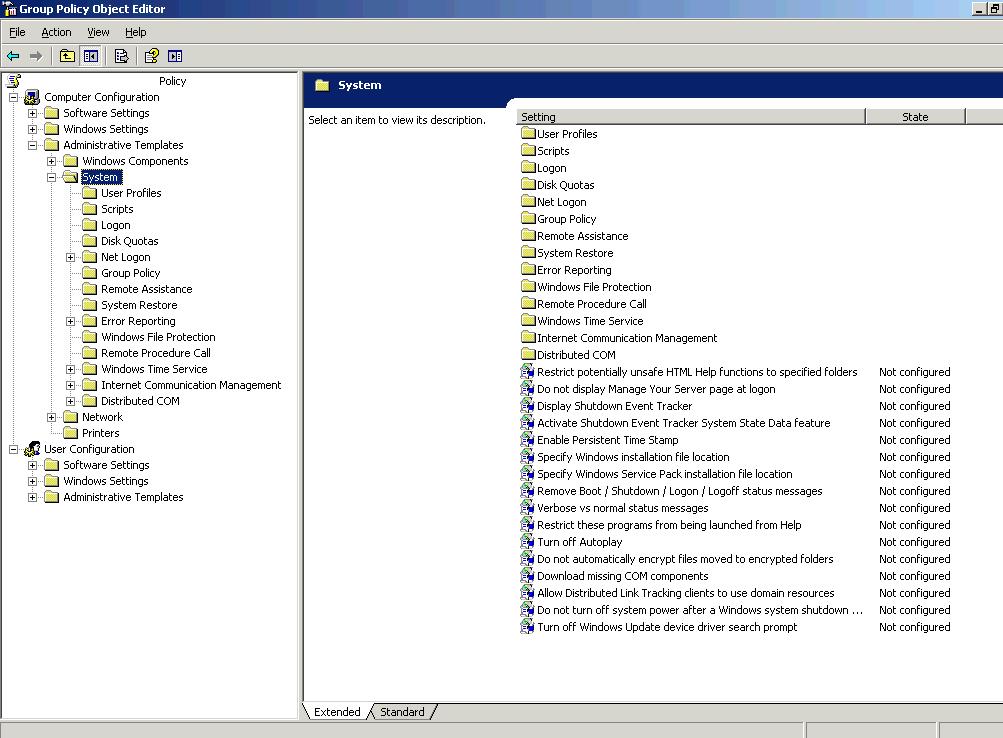Click the Up One Level folder icon

(67, 56)
